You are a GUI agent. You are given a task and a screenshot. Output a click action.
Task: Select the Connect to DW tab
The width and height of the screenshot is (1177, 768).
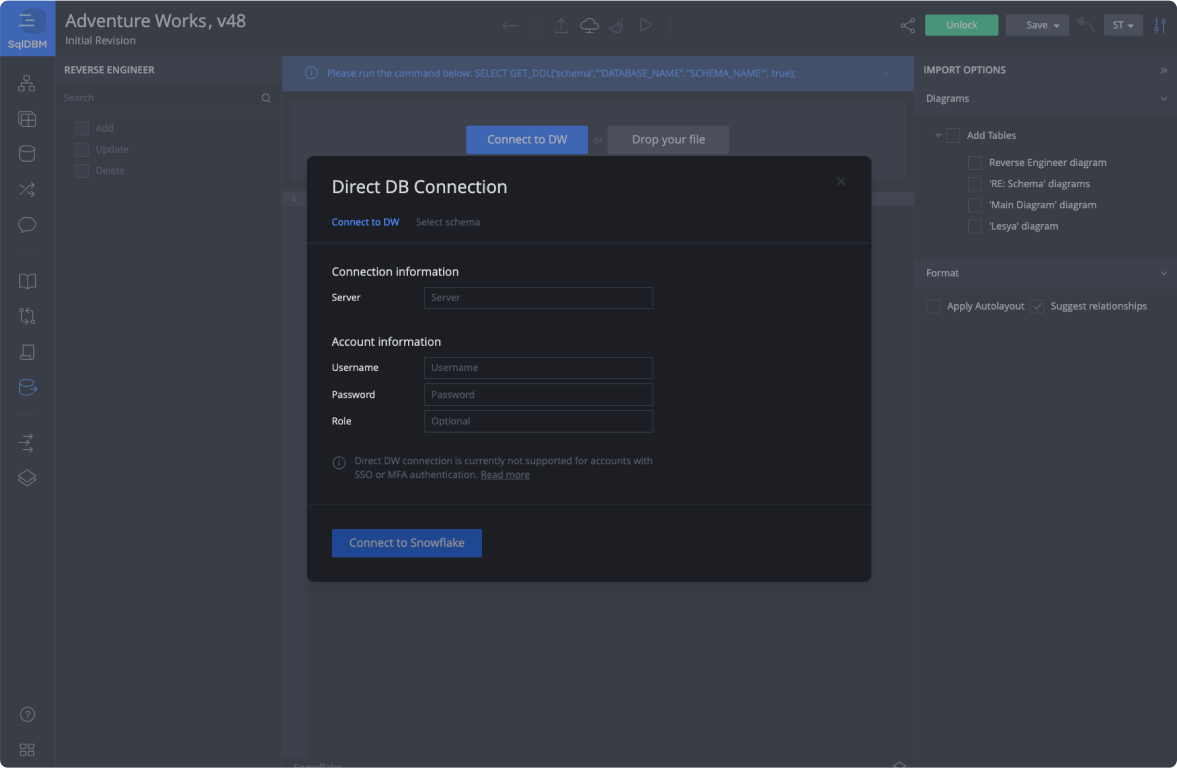click(x=365, y=222)
